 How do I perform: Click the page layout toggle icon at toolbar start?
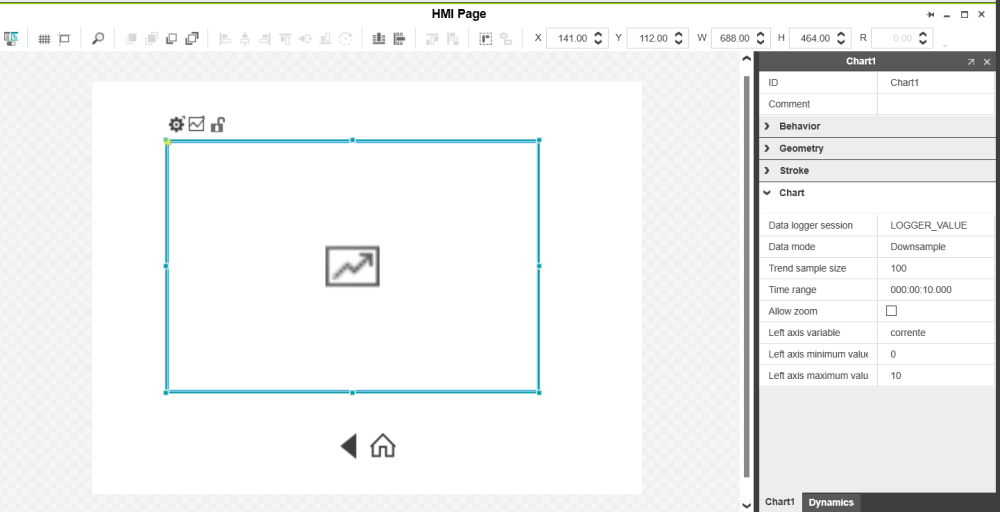11,39
